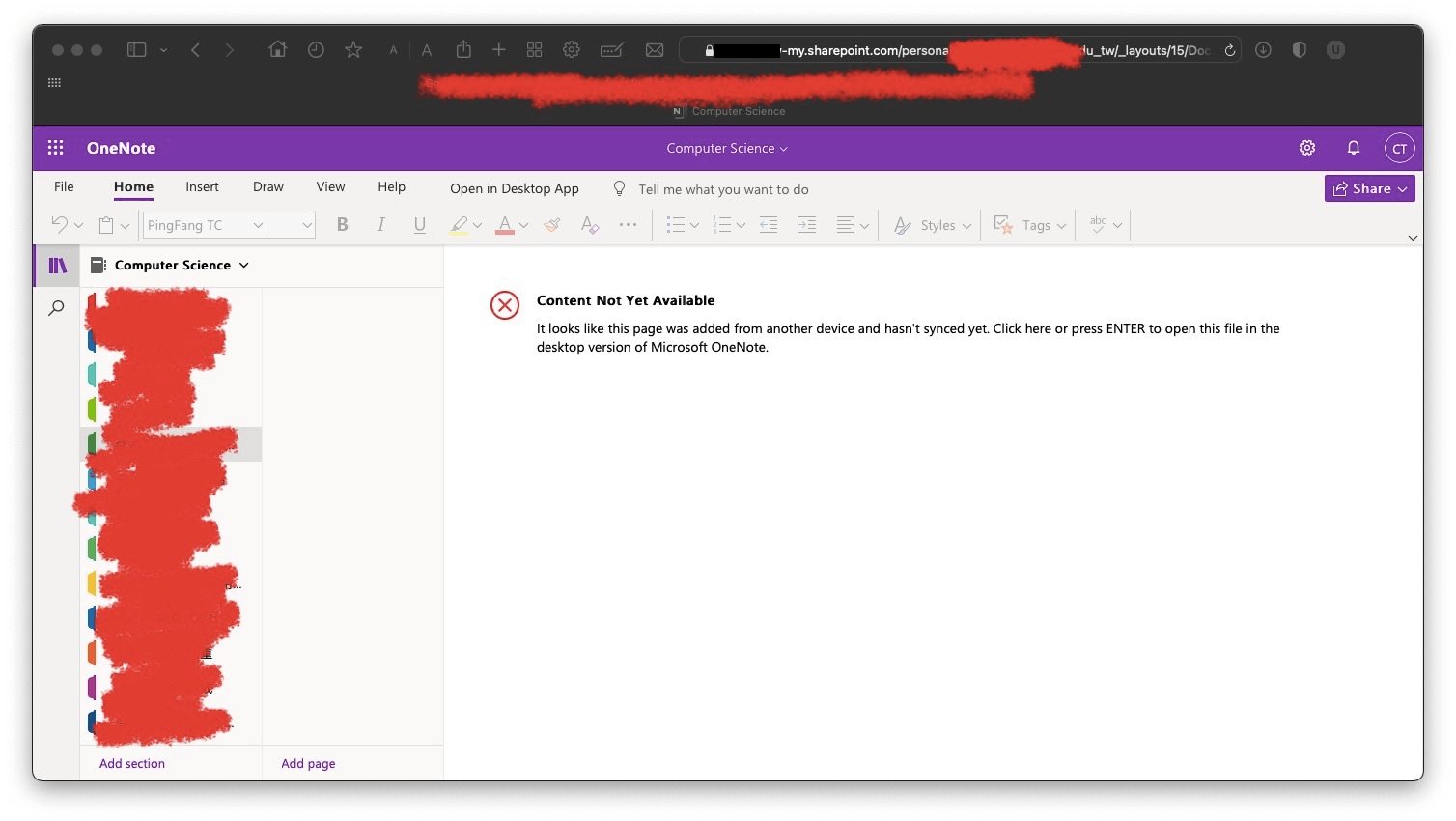Click the Format Painter icon
Viewport: 1456px width, 821px height.
(551, 225)
